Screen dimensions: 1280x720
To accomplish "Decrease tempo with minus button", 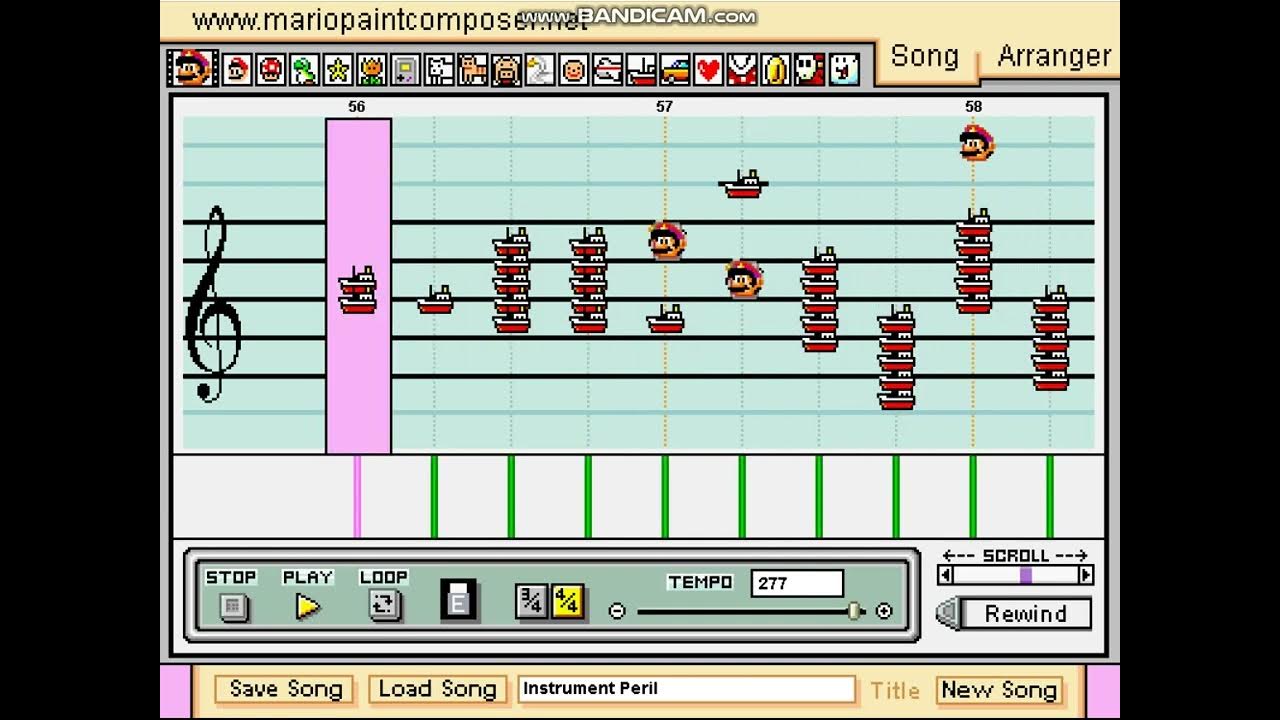I will tap(617, 611).
